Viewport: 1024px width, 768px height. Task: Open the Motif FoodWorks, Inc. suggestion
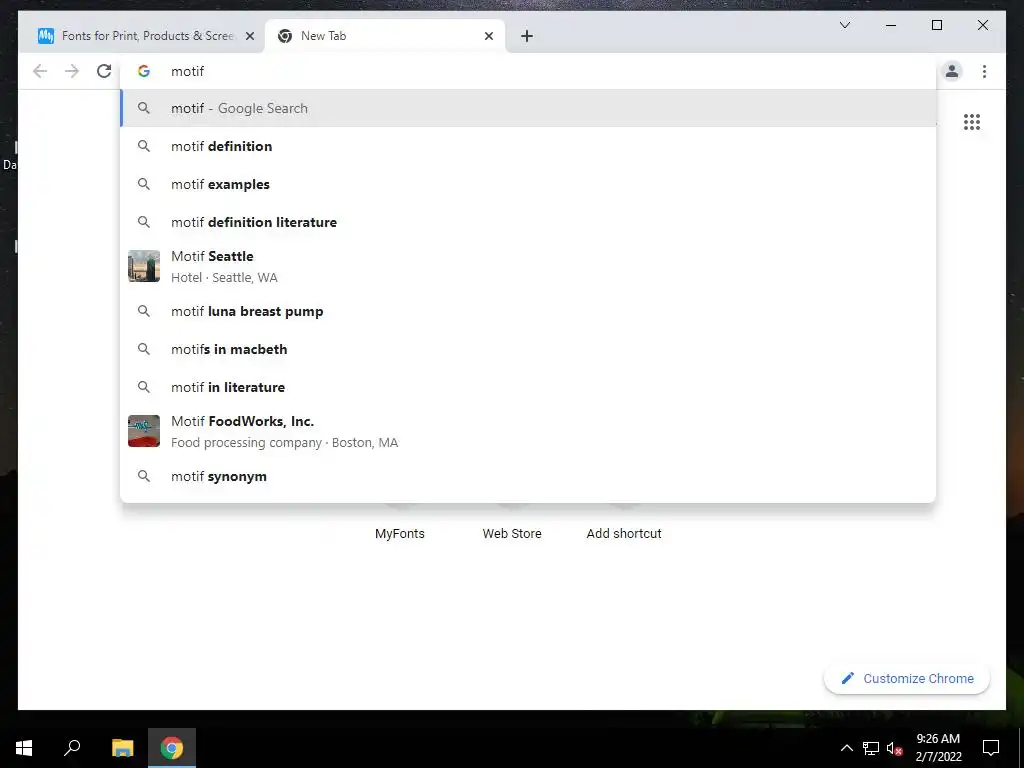pos(528,432)
